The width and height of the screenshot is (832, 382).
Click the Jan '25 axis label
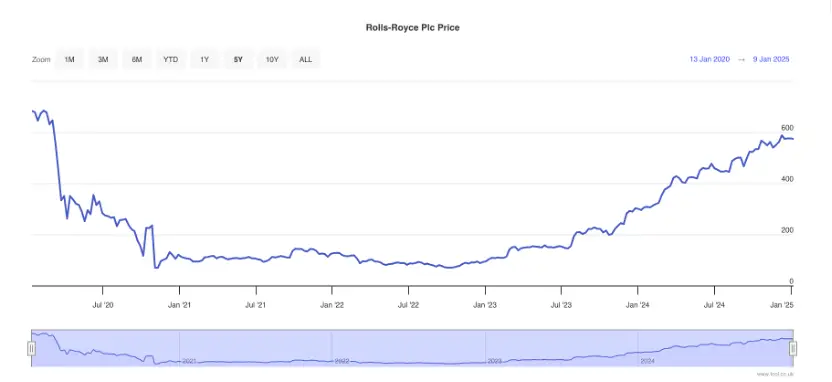(x=782, y=305)
